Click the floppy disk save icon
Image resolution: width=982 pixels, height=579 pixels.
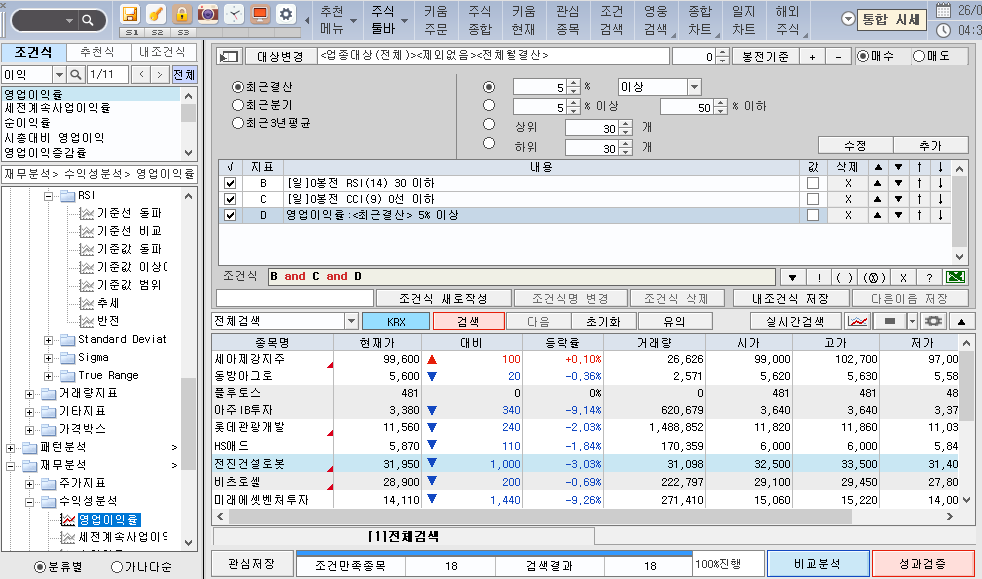click(130, 14)
